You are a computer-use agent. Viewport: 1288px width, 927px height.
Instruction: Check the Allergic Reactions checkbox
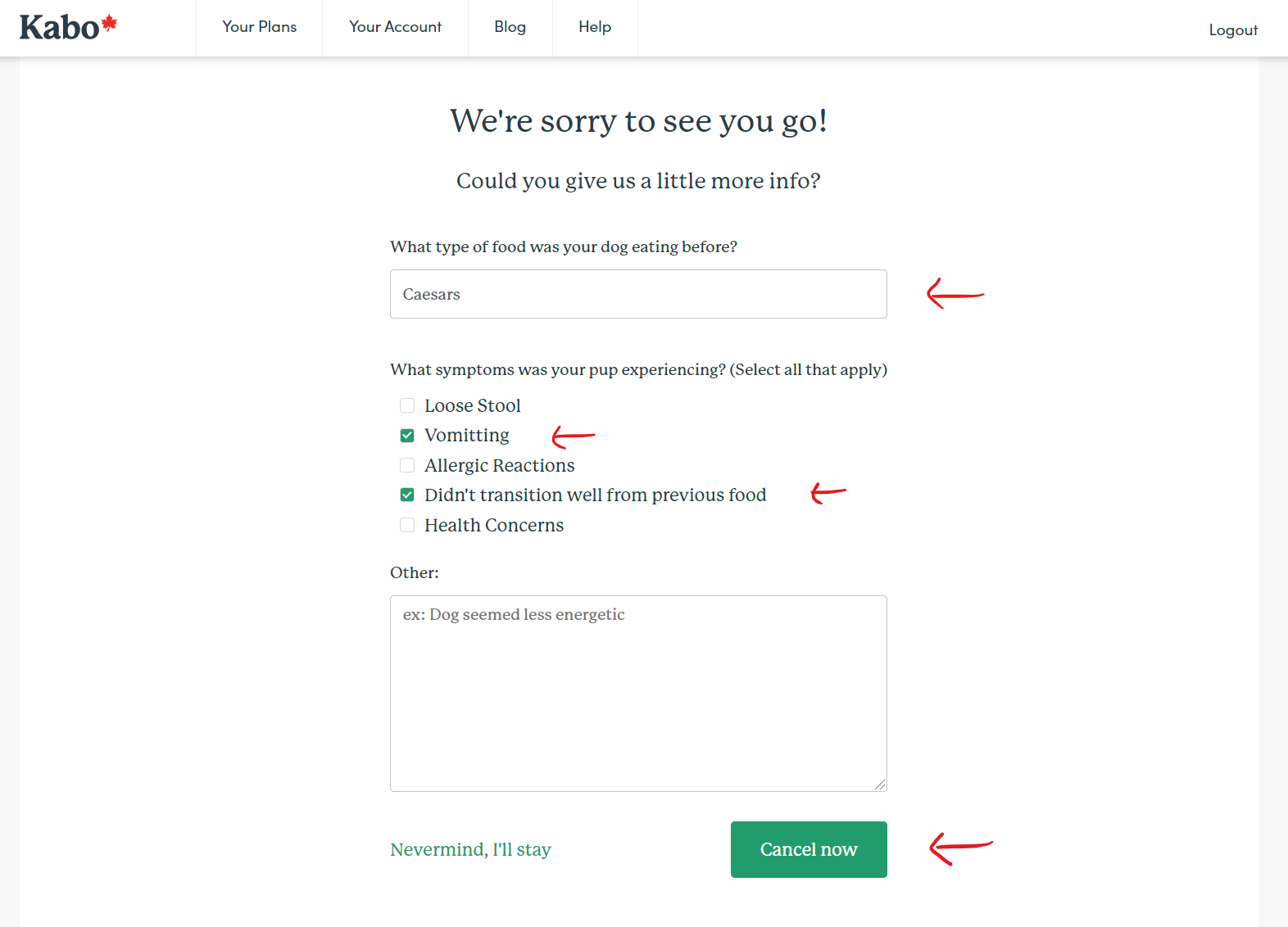click(407, 465)
